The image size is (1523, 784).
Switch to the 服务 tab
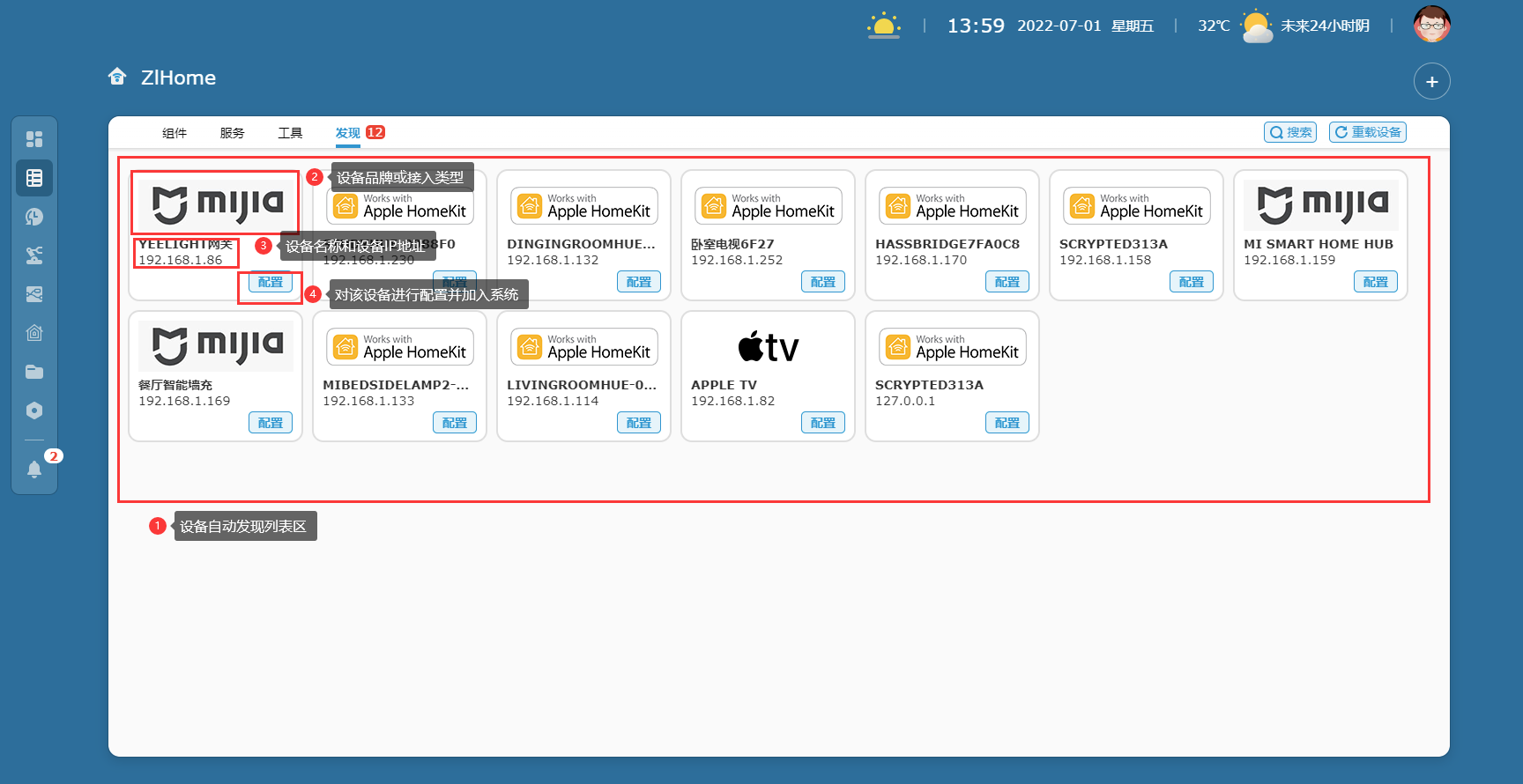tap(233, 133)
